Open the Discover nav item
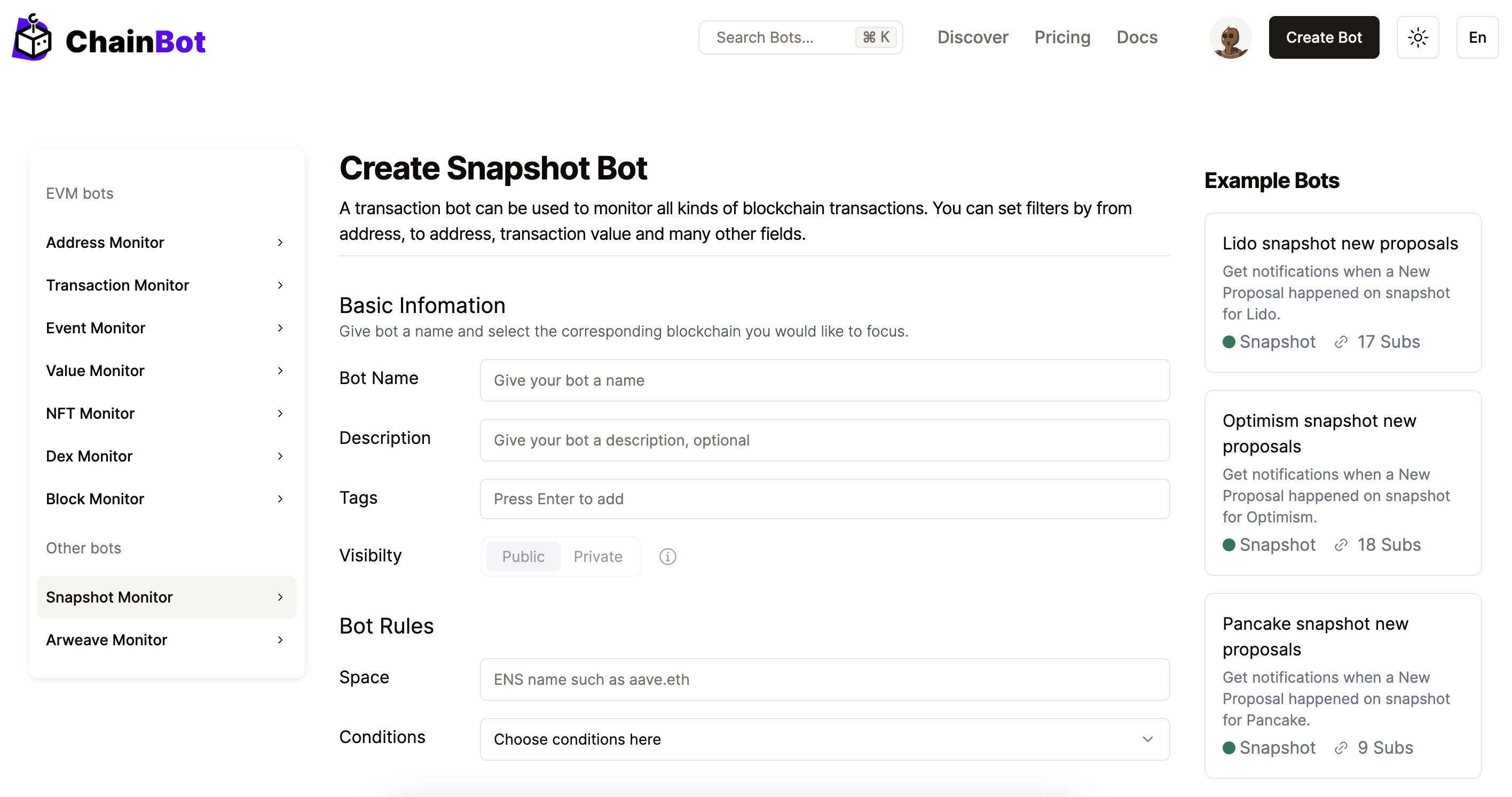 [972, 37]
